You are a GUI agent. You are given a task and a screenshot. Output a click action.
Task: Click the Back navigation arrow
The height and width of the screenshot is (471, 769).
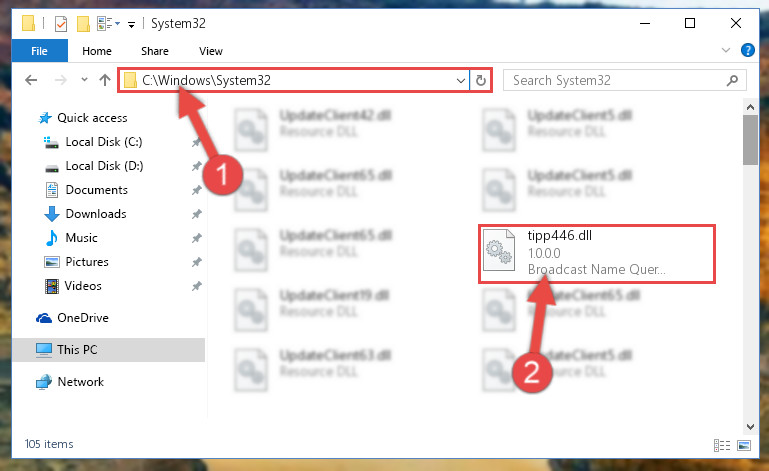click(31, 80)
